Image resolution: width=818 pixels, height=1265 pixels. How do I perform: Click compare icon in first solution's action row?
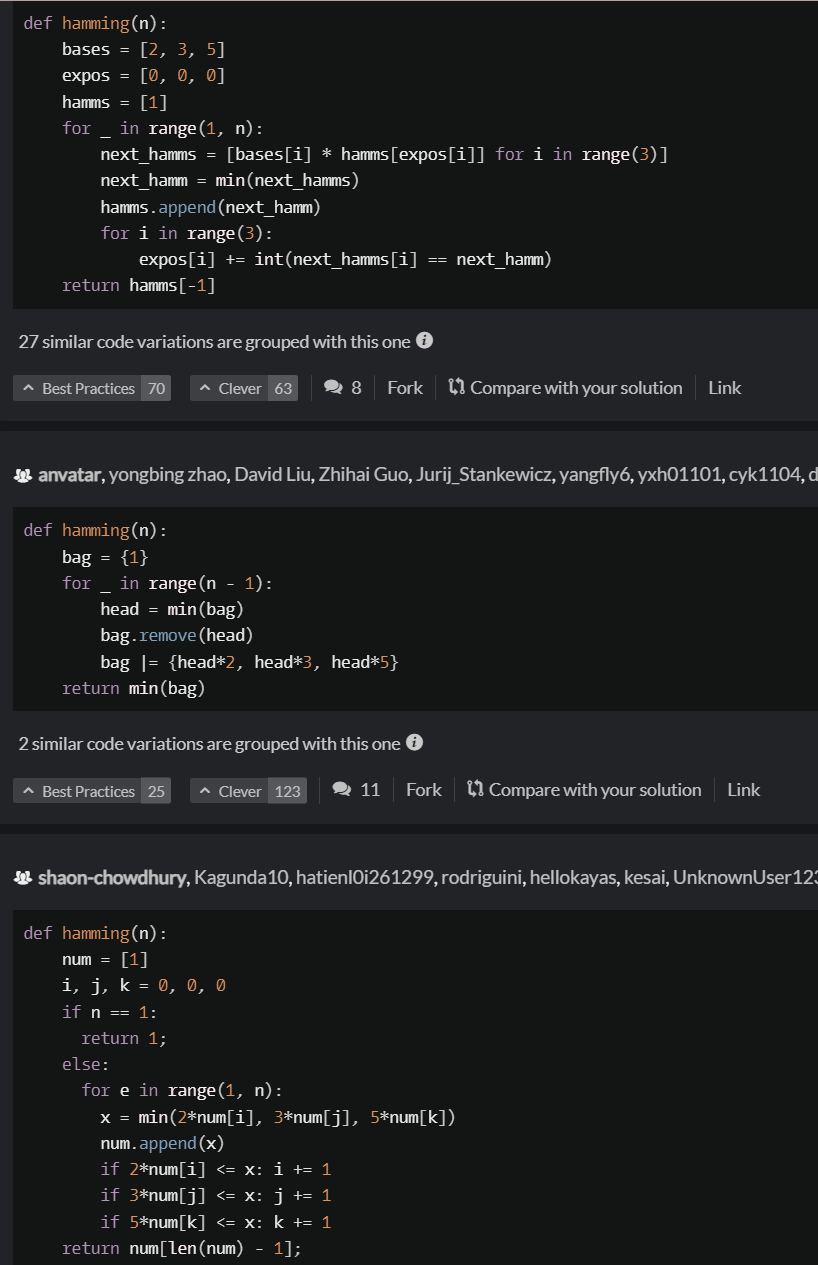click(x=457, y=388)
